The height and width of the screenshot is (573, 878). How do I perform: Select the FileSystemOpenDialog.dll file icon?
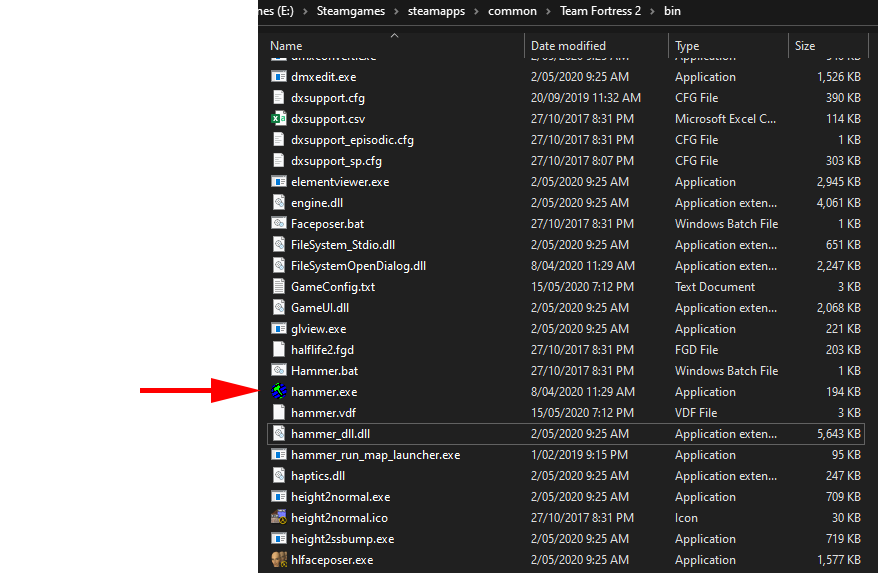(279, 265)
